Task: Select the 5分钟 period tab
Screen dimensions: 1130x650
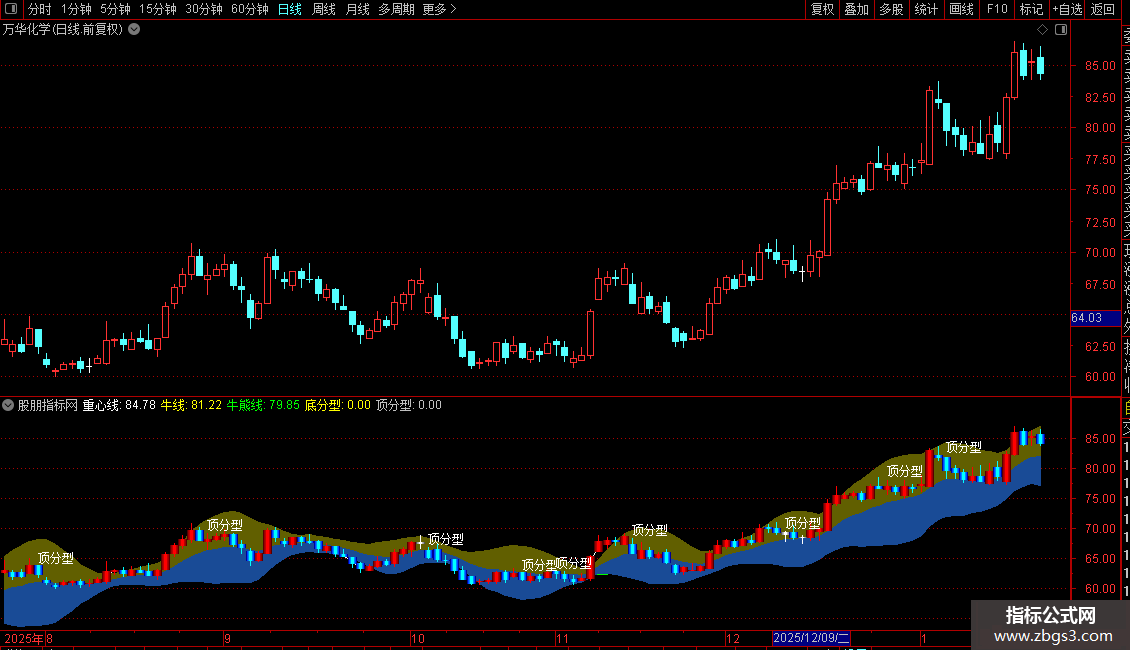Action: (x=115, y=9)
